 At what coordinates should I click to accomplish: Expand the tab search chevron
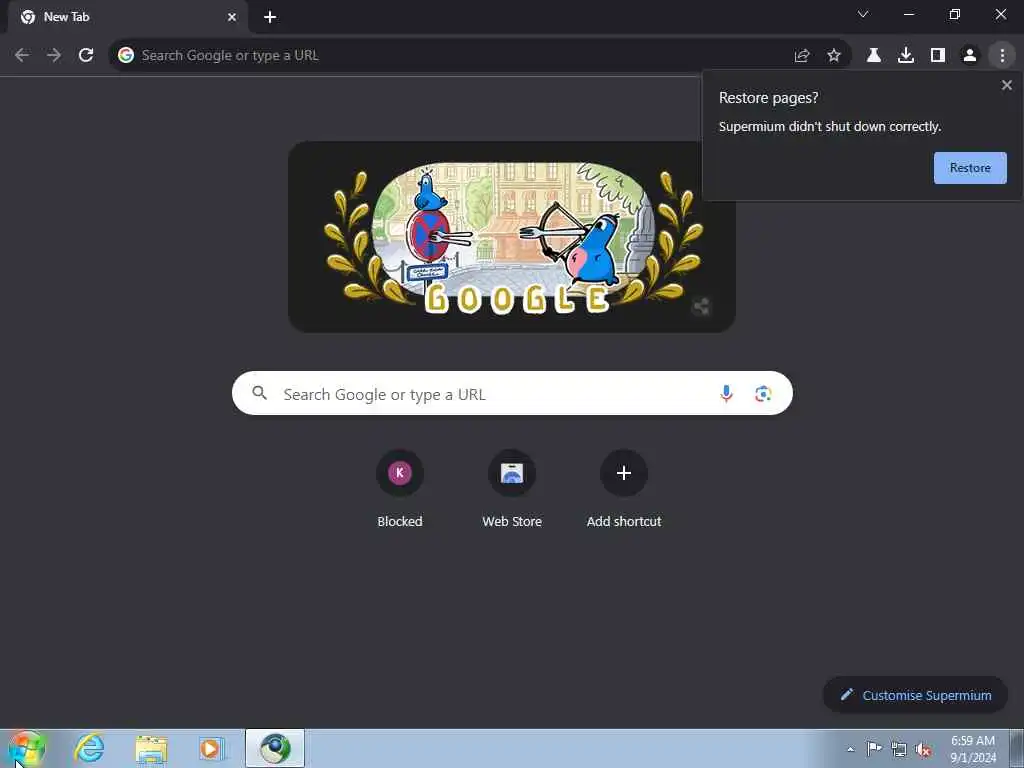click(x=863, y=14)
